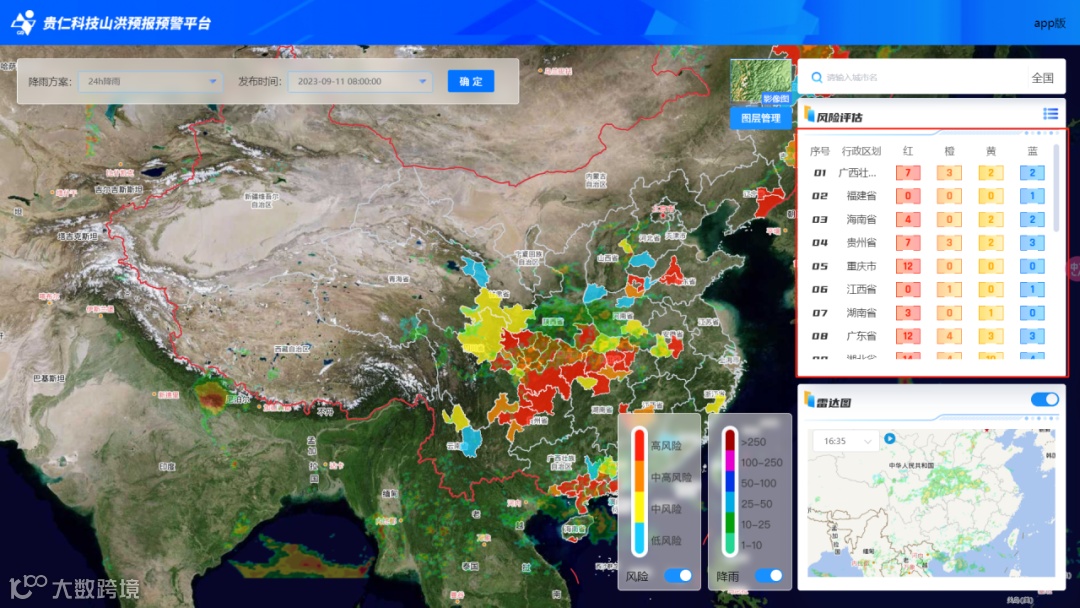Click the 序号 column header
Screen dimensions: 1080x608
(x=820, y=151)
